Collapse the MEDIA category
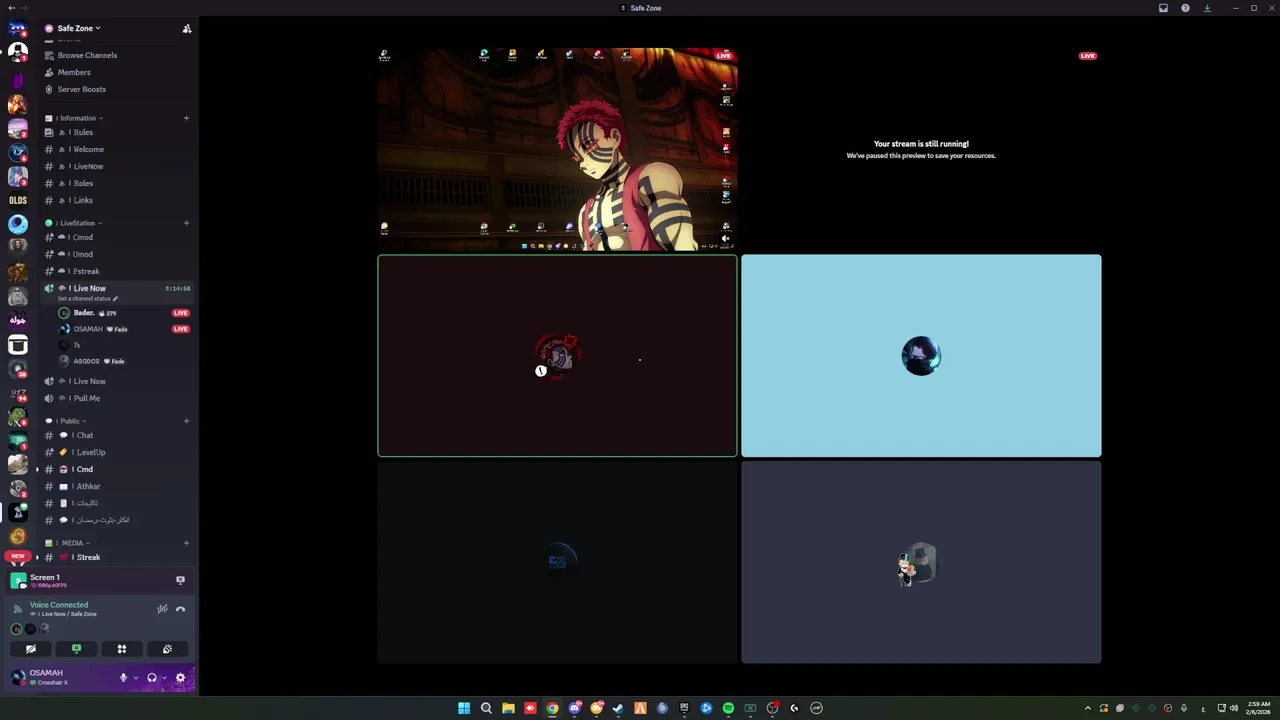 point(72,543)
